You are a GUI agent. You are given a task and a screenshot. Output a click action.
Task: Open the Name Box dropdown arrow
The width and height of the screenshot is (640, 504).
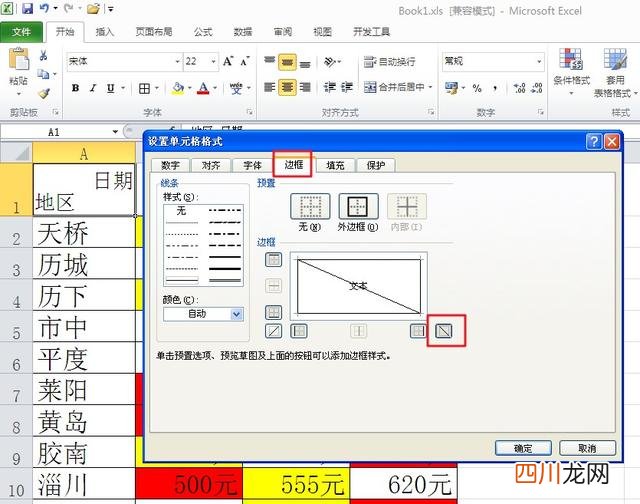[115, 132]
